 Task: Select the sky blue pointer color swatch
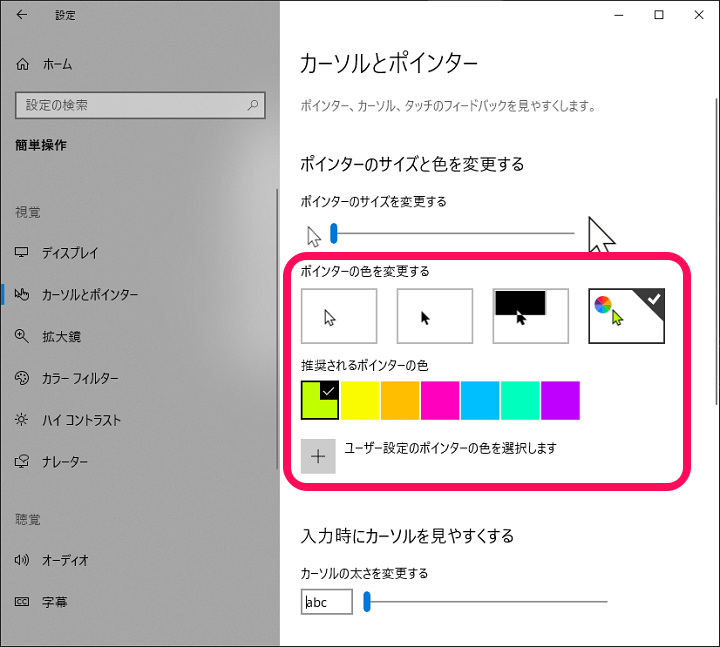tap(480, 400)
